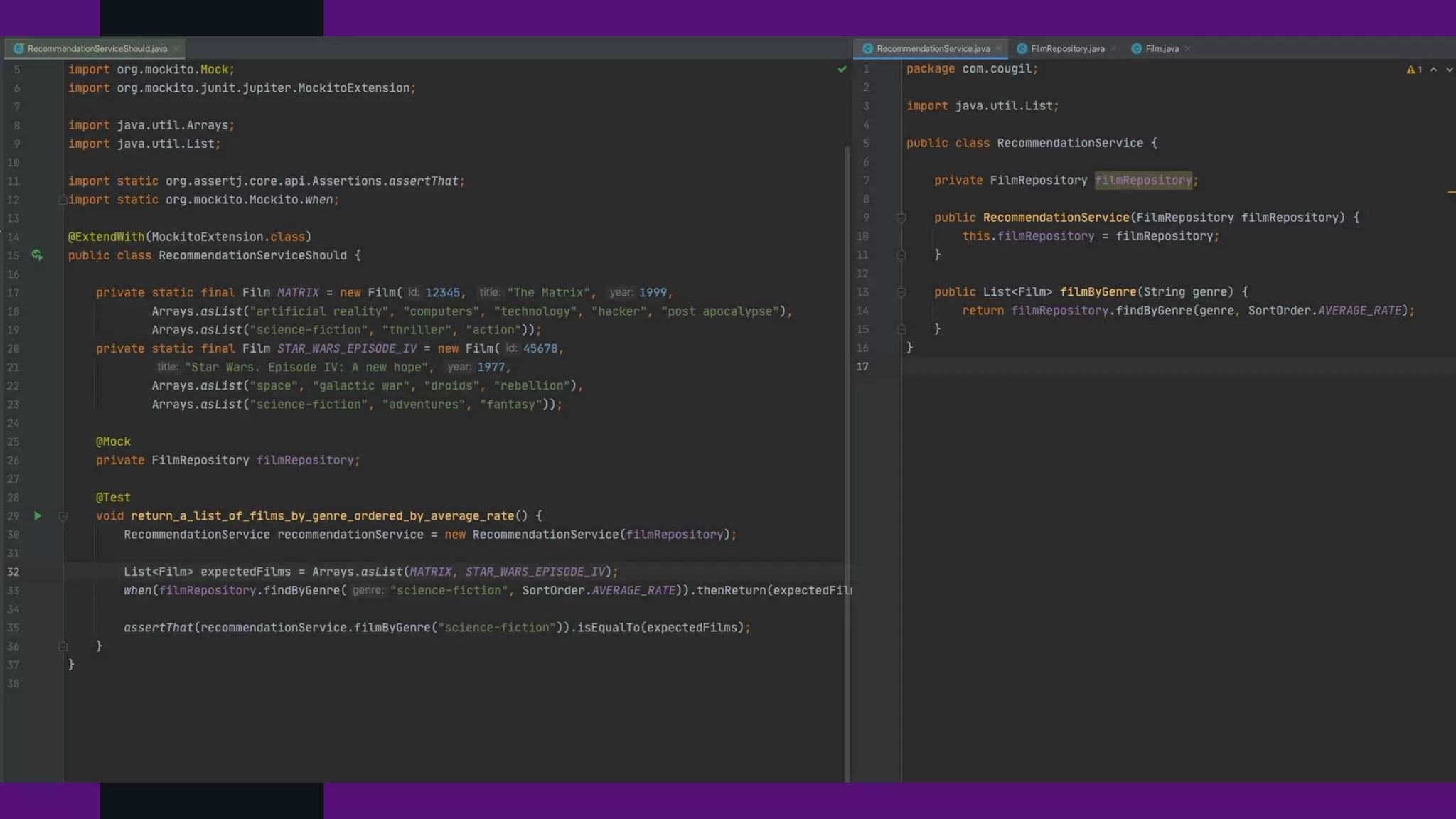The height and width of the screenshot is (819, 1456).
Task: Run the RecommendationServiceShould test class gutter icon
Action: [37, 255]
